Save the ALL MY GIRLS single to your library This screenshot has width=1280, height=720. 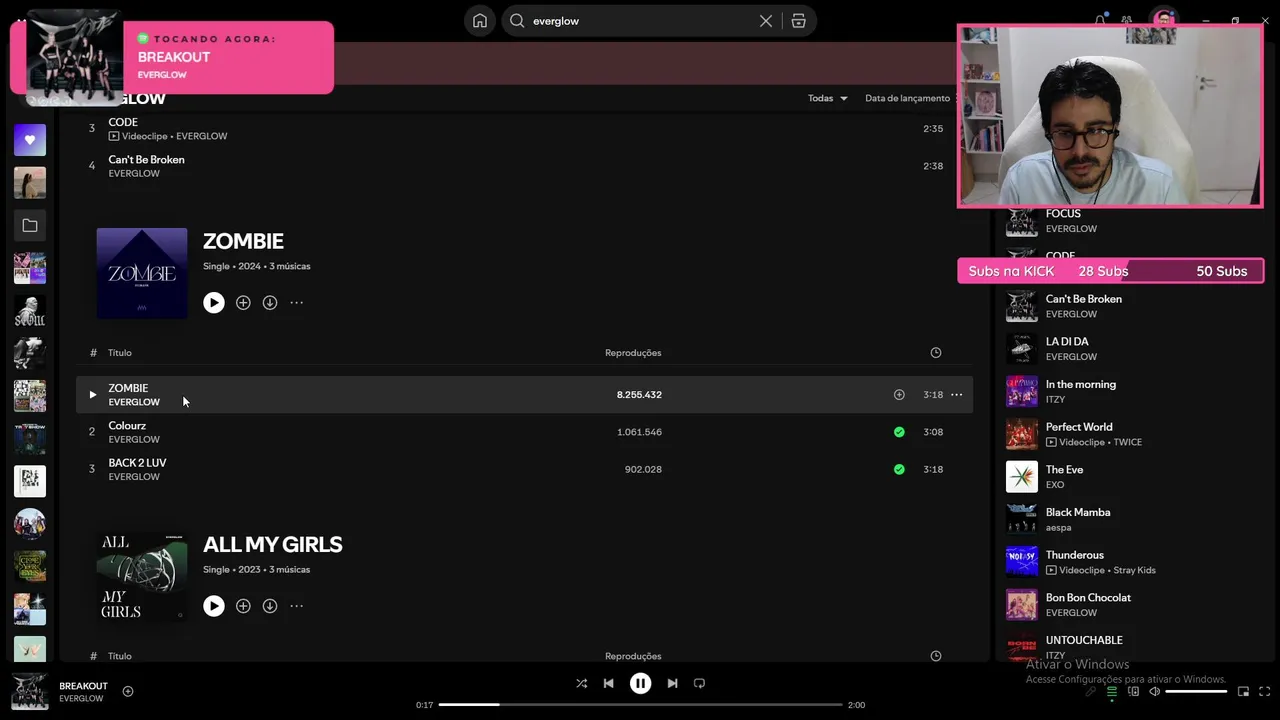[243, 606]
